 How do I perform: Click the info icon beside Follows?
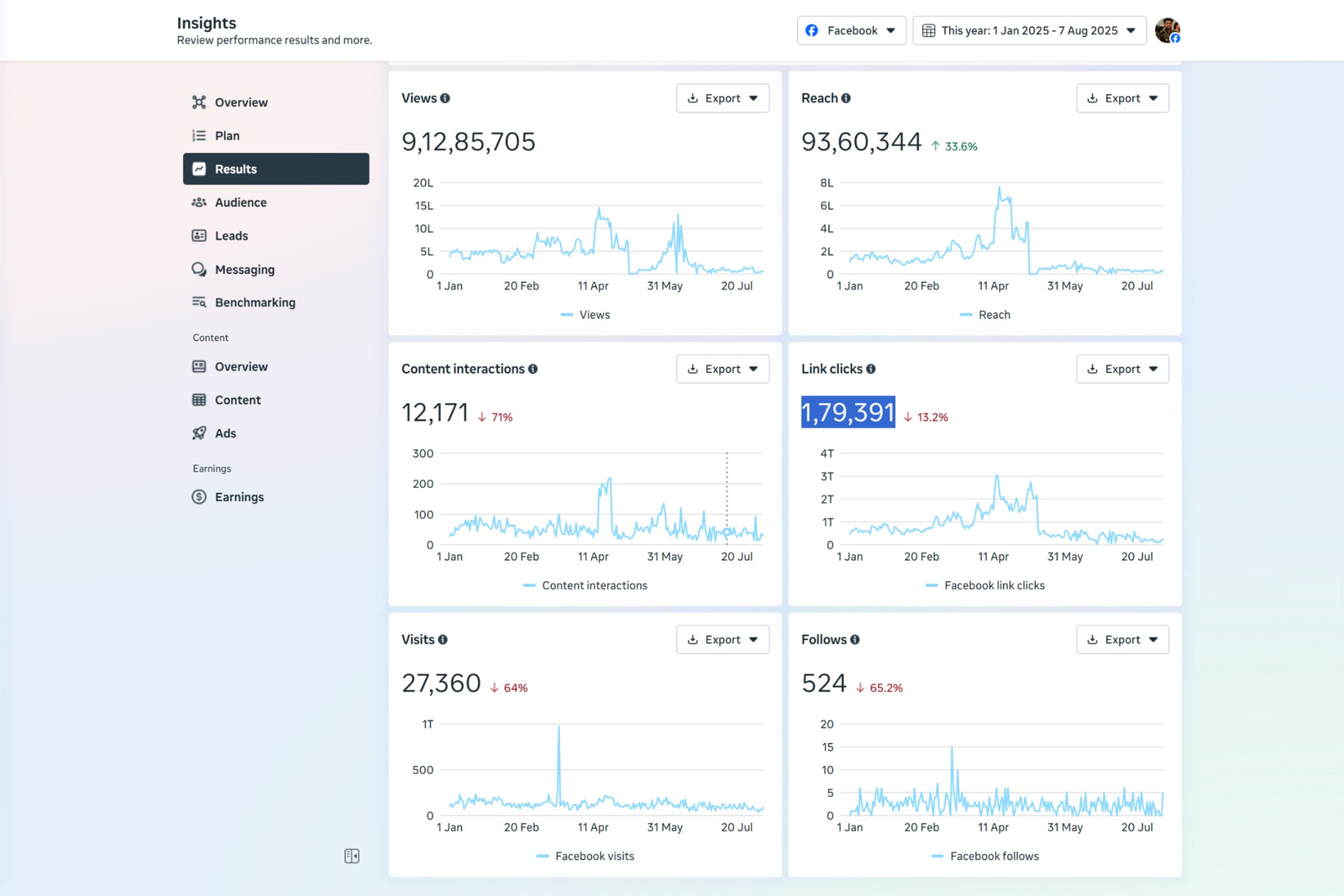pos(855,640)
